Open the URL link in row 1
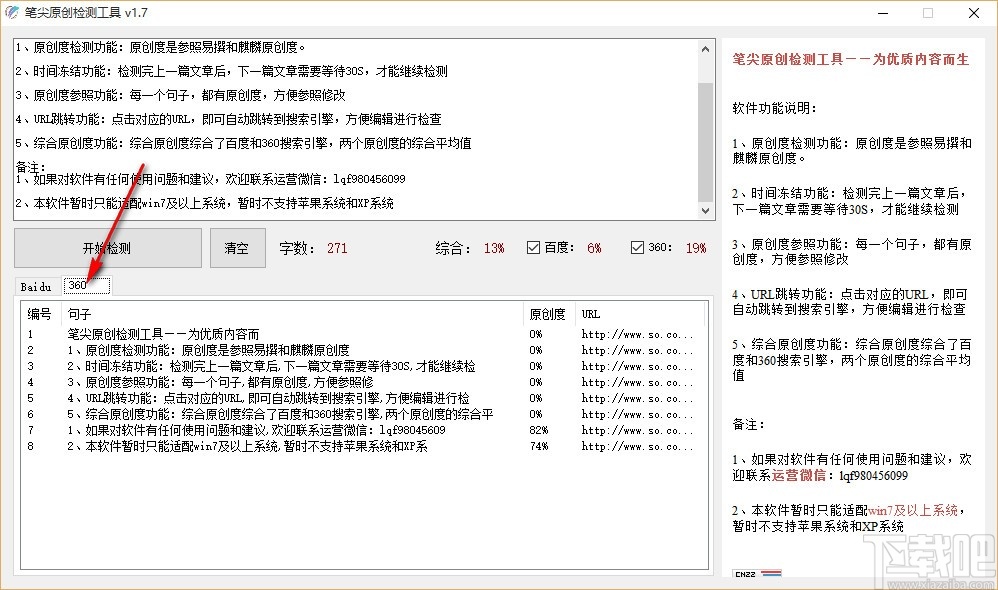Viewport: 998px width, 590px height. 637,334
